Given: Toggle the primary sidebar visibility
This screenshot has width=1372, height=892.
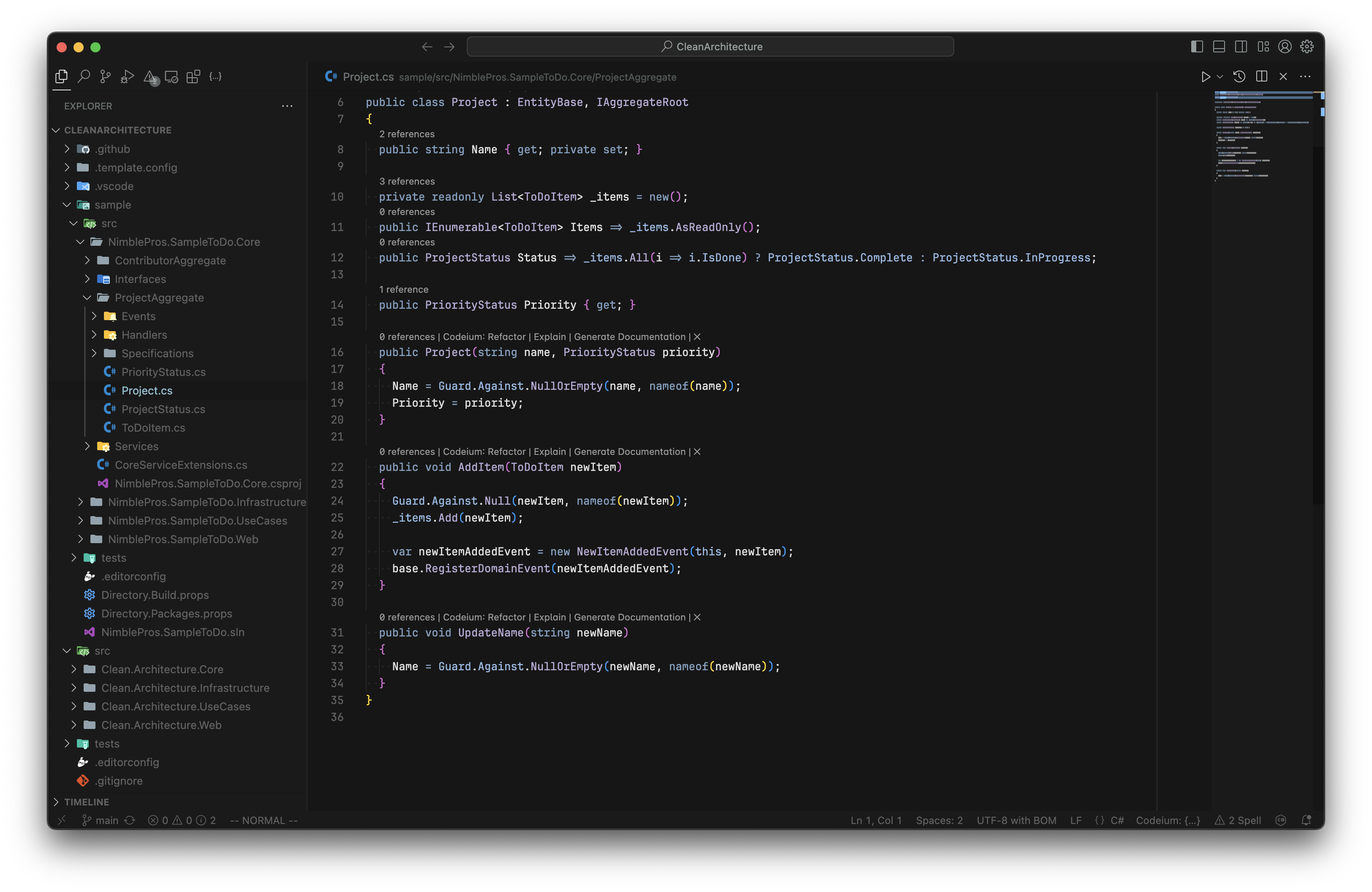Looking at the screenshot, I should click(x=1197, y=47).
